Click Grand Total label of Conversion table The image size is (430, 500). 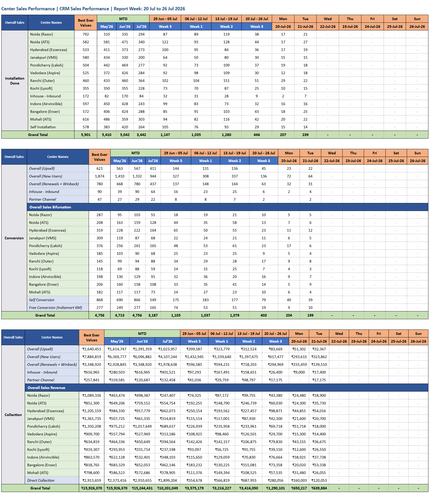coord(45,315)
